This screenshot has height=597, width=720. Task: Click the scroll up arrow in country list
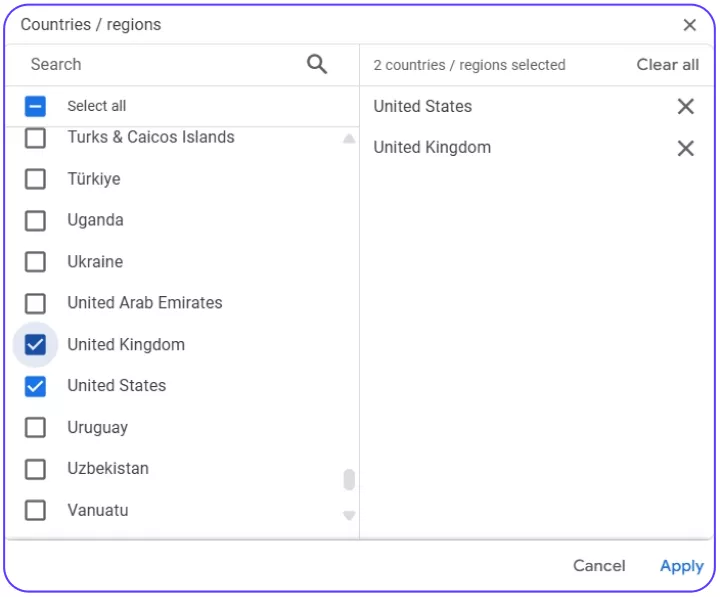[349, 138]
